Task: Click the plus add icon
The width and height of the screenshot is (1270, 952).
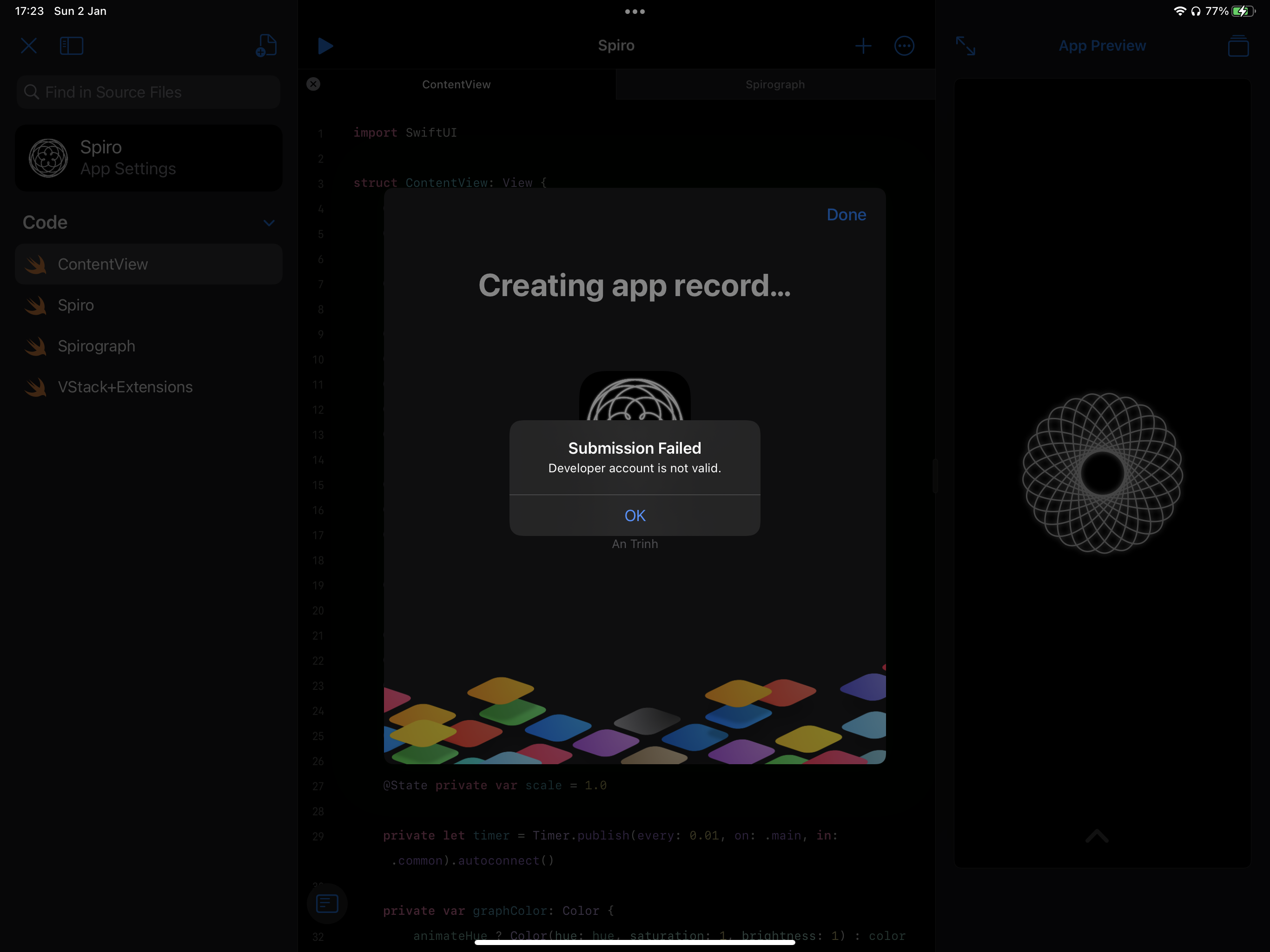Action: coord(863,46)
